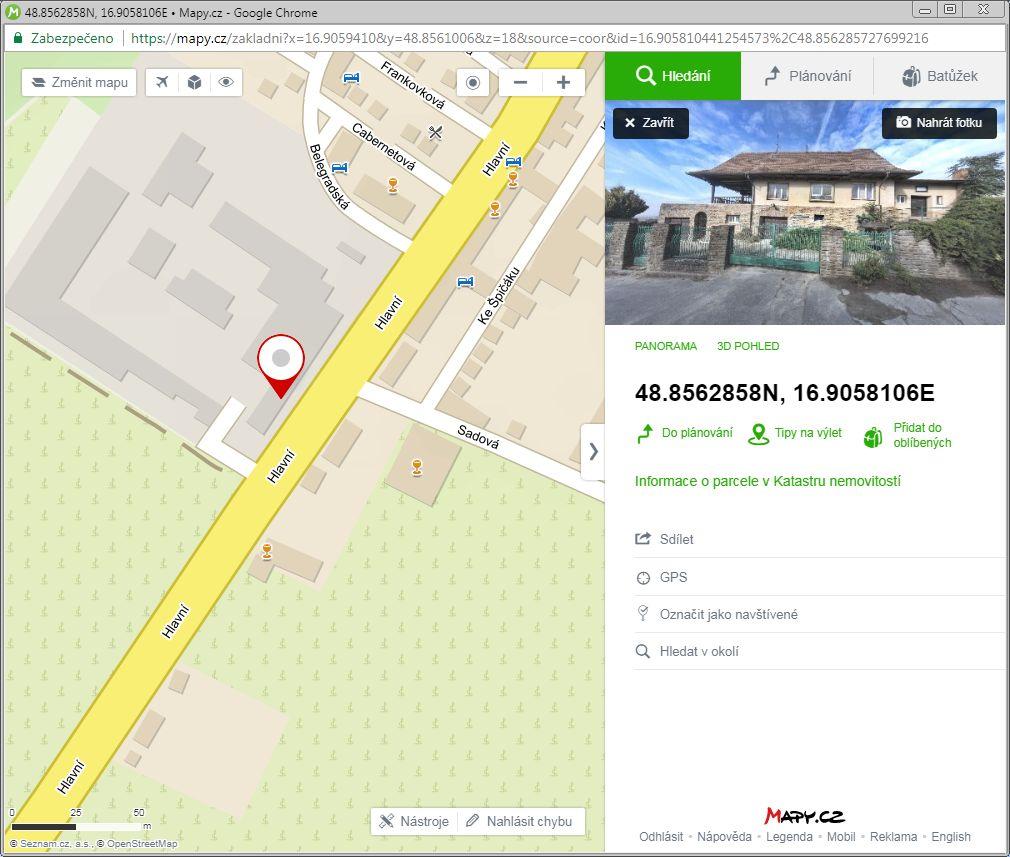Click the green secure padlock icon

(18, 38)
